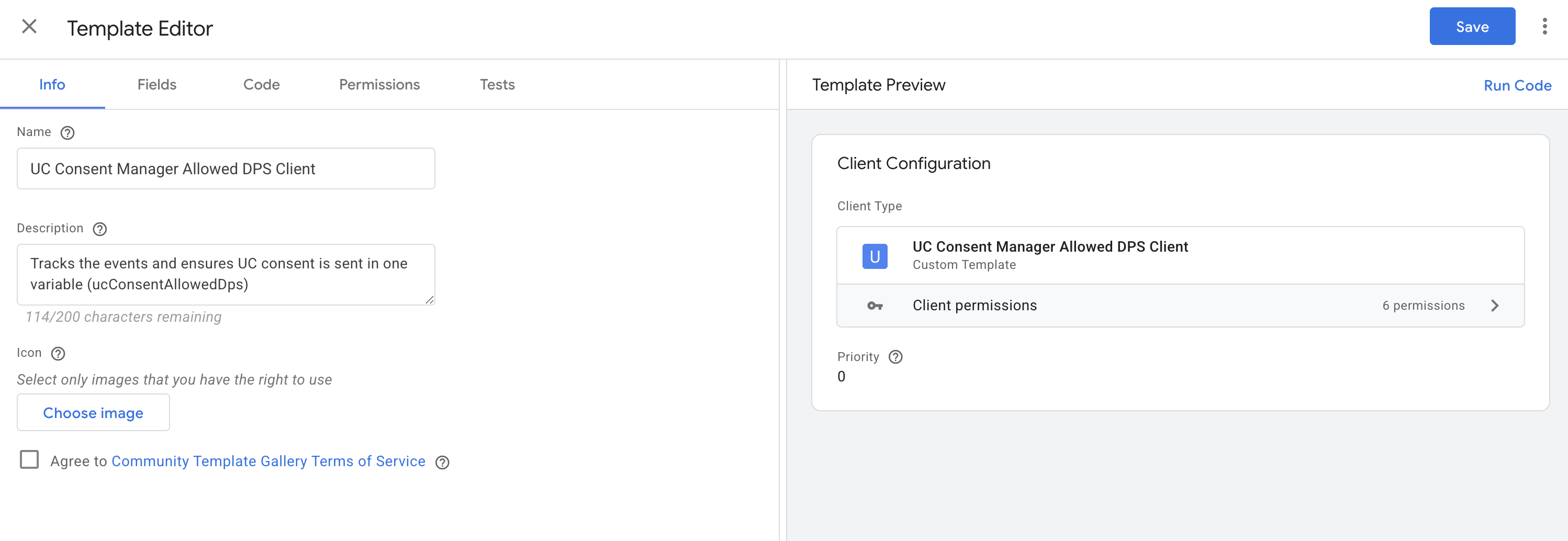Click the Description text area resize handle
This screenshot has height=541, width=1568.
pos(430,299)
